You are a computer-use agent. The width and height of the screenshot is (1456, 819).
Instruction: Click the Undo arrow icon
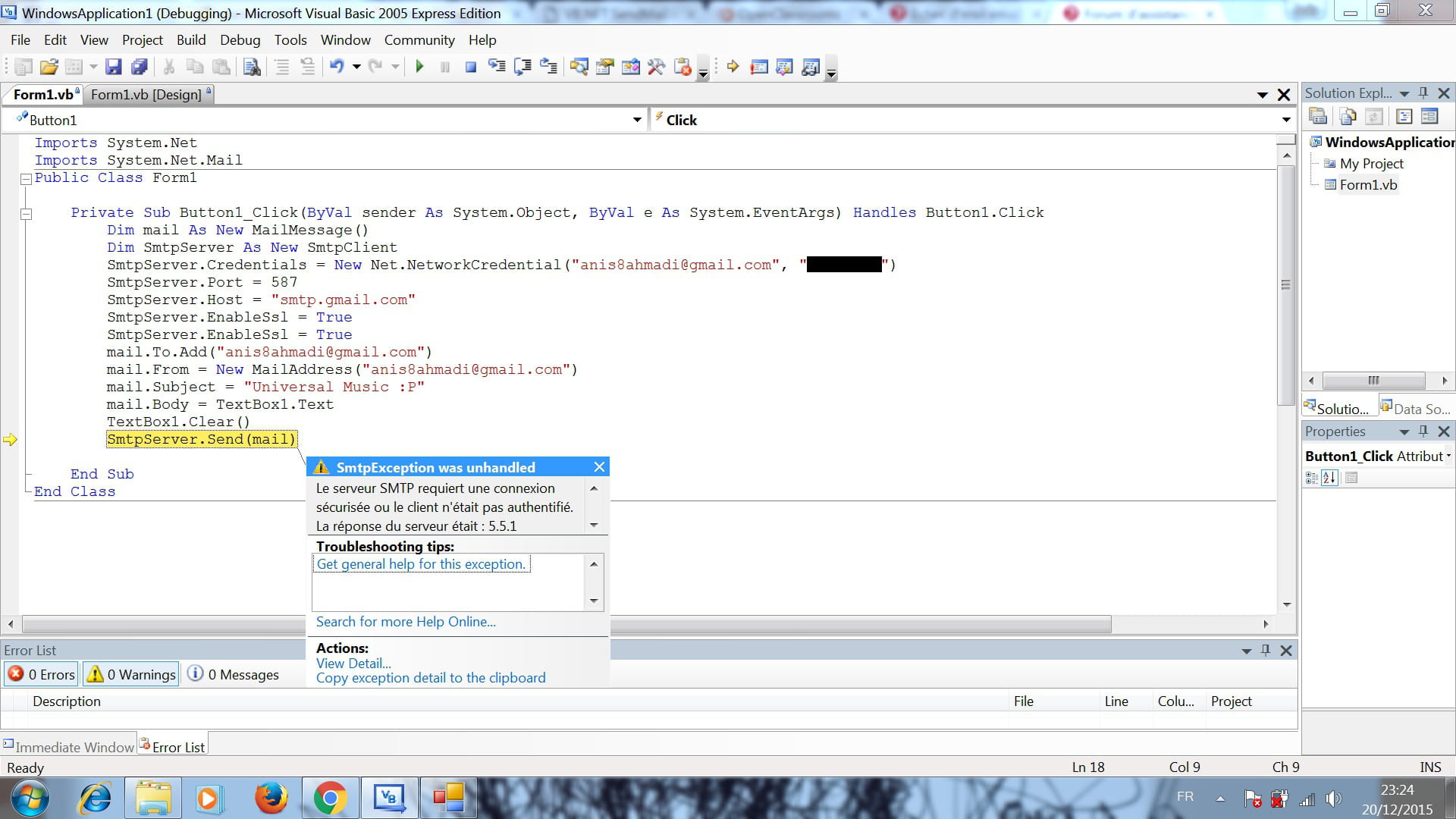(337, 67)
